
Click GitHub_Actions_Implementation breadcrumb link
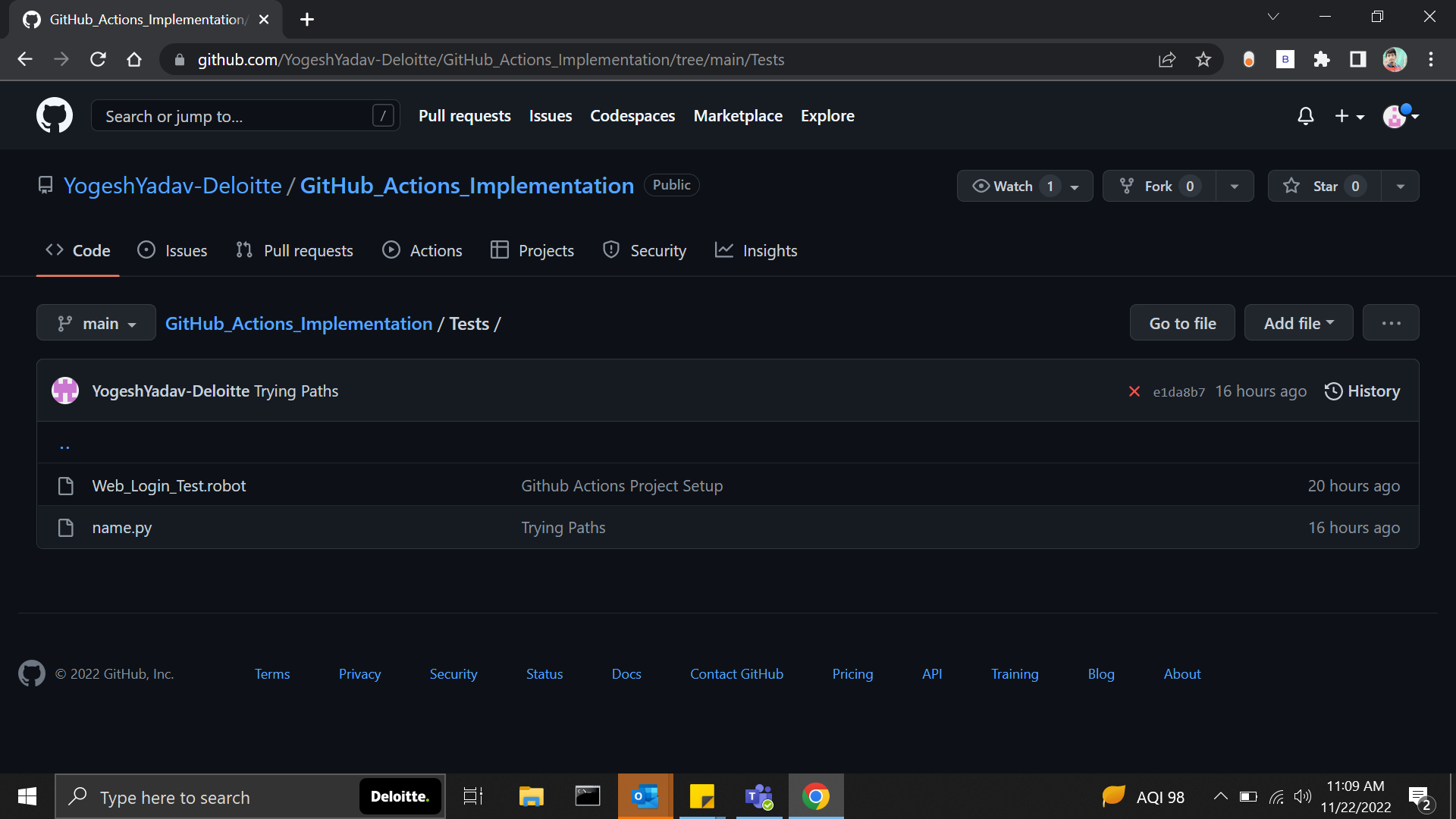299,324
